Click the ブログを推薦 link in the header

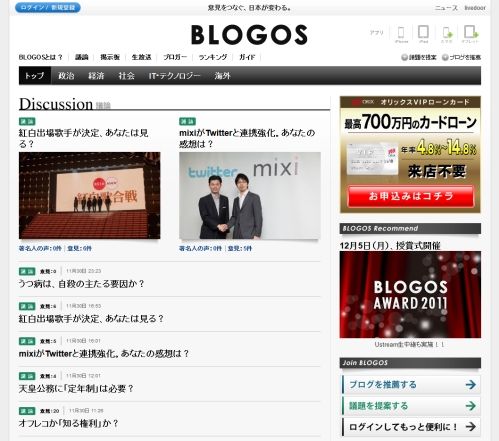[x=465, y=57]
